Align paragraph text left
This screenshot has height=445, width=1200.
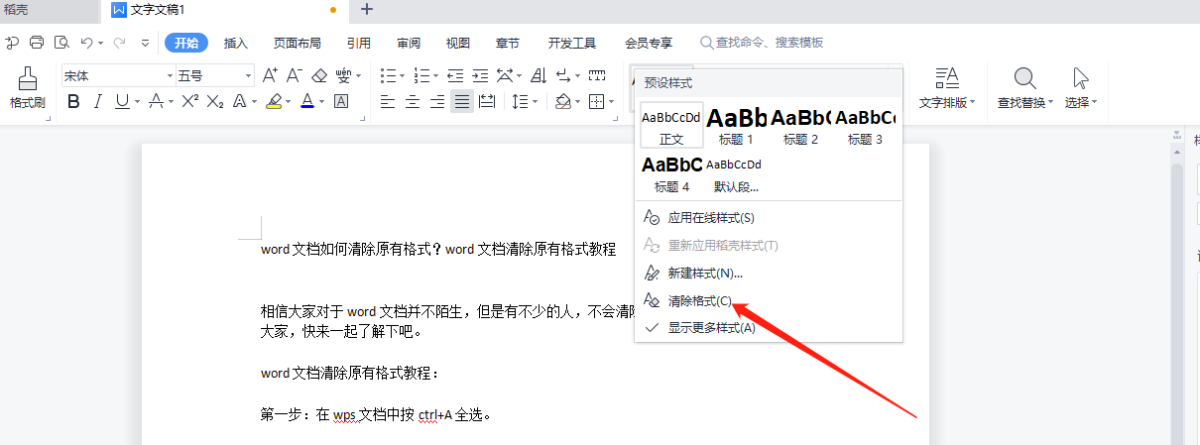point(388,101)
